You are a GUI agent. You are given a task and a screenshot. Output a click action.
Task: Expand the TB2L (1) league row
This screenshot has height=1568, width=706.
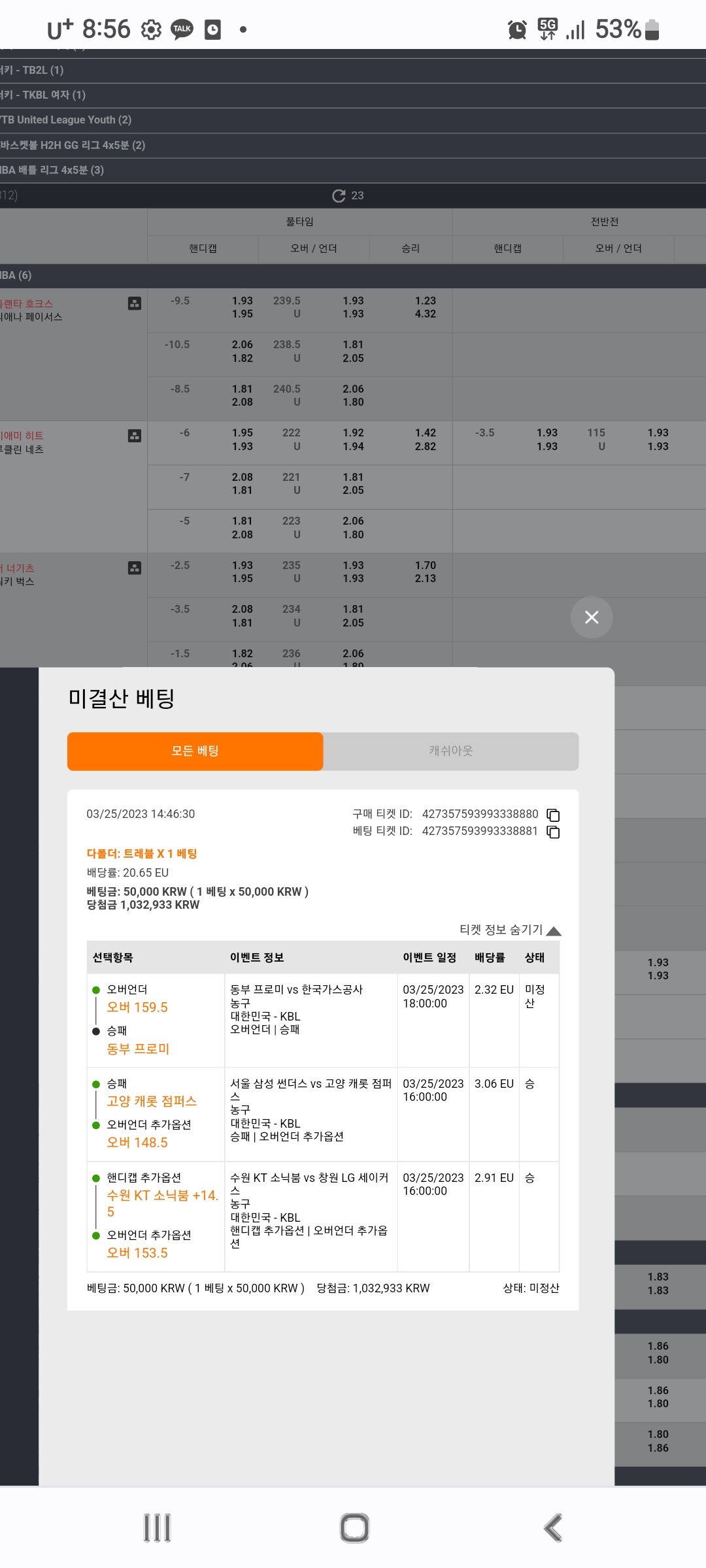click(353, 71)
